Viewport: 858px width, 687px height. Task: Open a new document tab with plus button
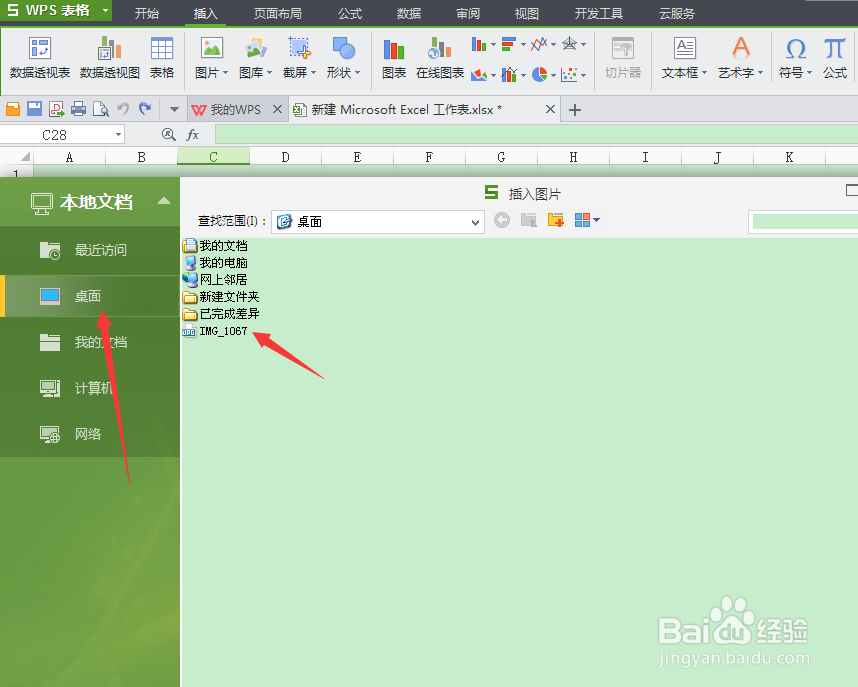click(575, 110)
